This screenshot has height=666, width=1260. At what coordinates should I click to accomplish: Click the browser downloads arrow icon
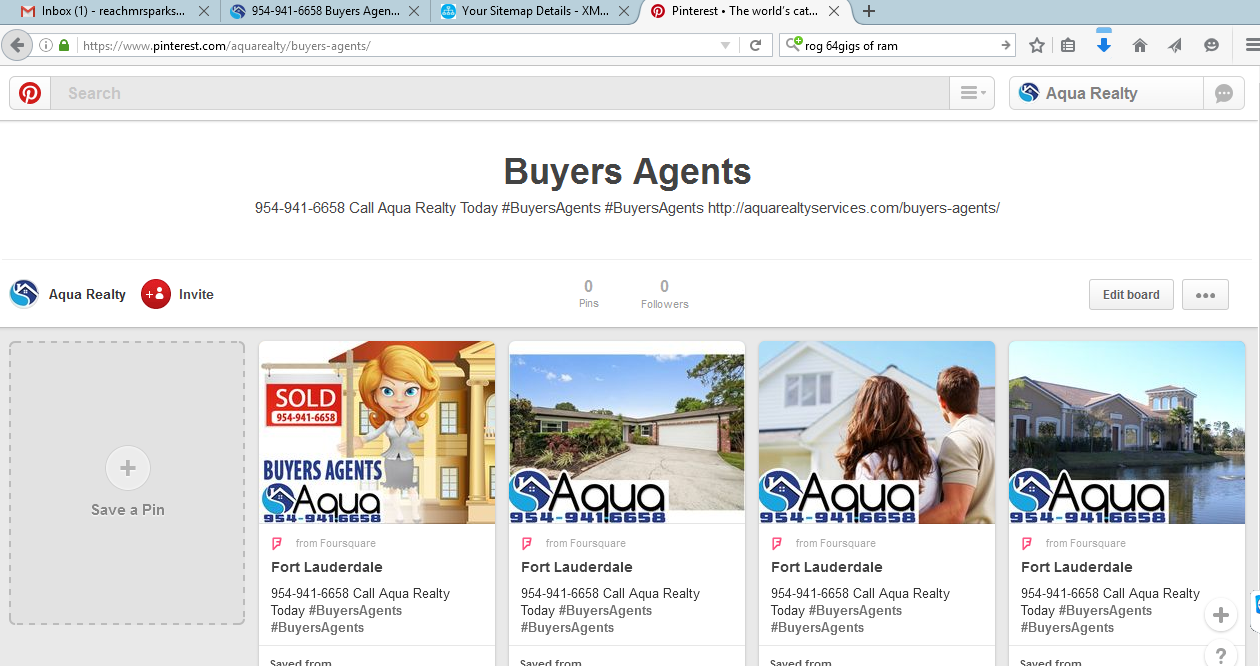1104,45
